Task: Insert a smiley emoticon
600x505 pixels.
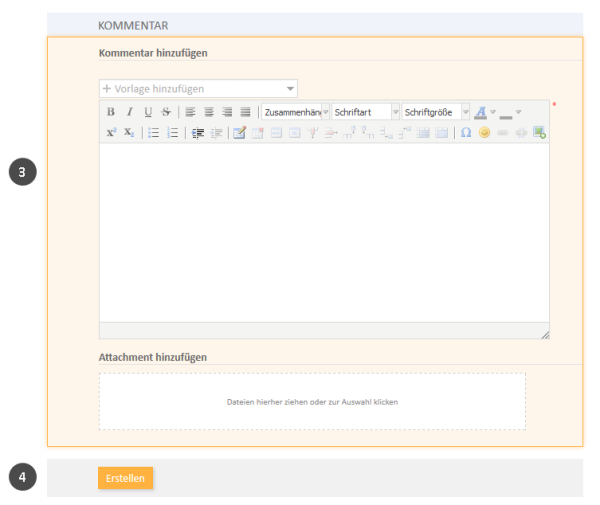Action: coord(485,132)
